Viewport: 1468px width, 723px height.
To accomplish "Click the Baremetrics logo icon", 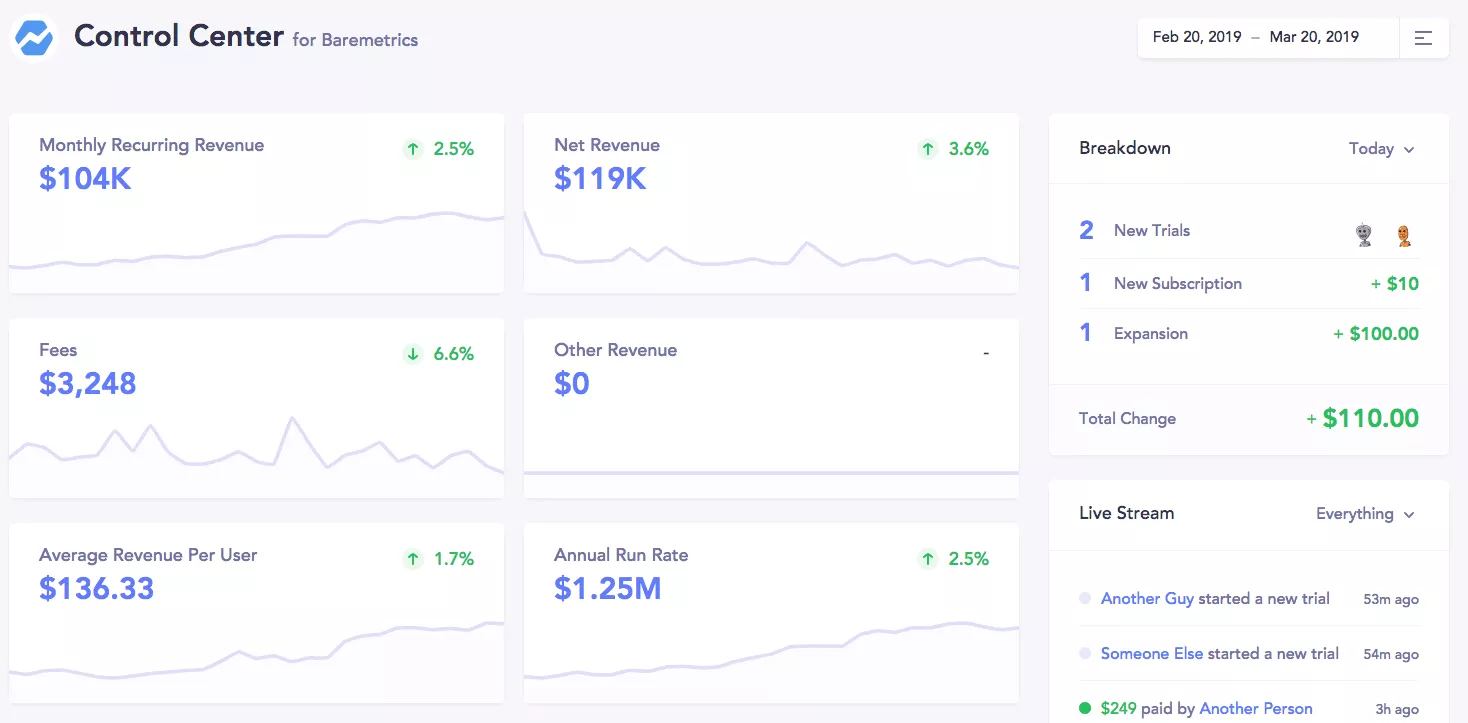I will point(35,39).
